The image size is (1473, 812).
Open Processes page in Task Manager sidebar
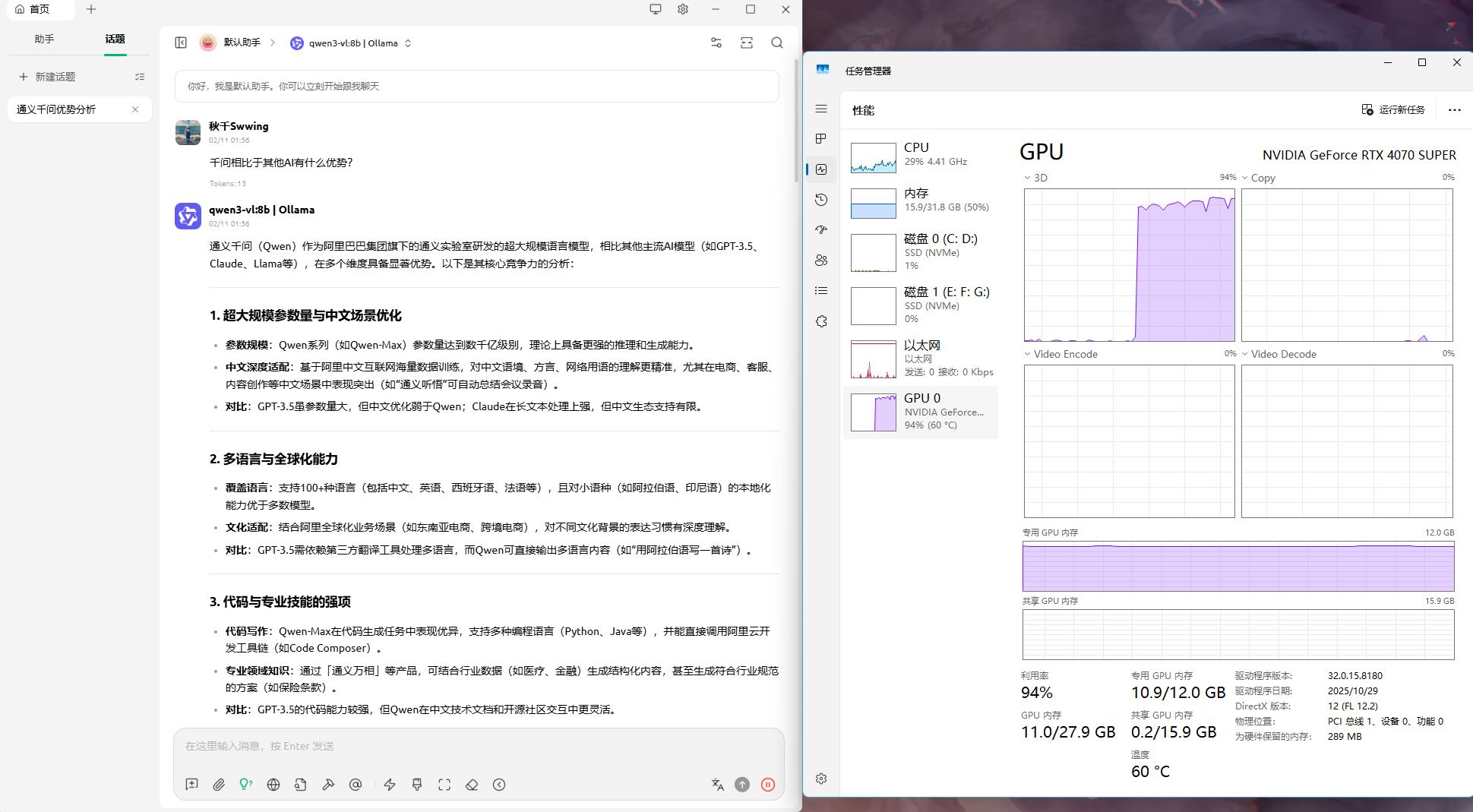coord(821,139)
